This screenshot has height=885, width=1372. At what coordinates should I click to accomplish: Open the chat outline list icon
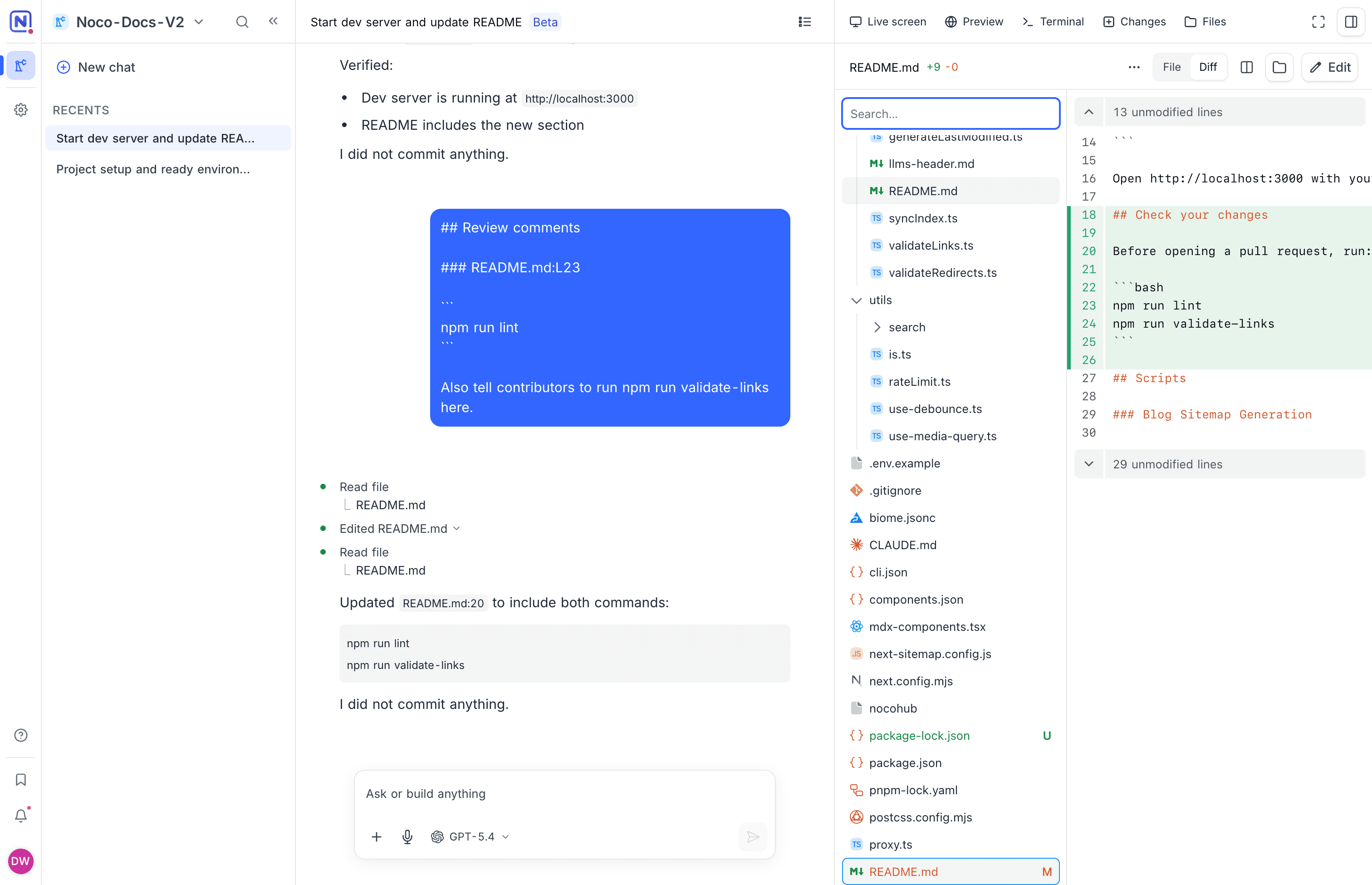coord(804,22)
